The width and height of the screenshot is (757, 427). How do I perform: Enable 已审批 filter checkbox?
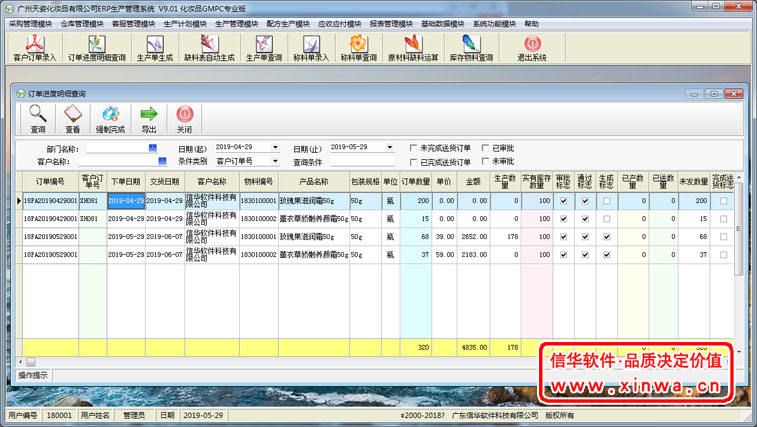click(486, 148)
